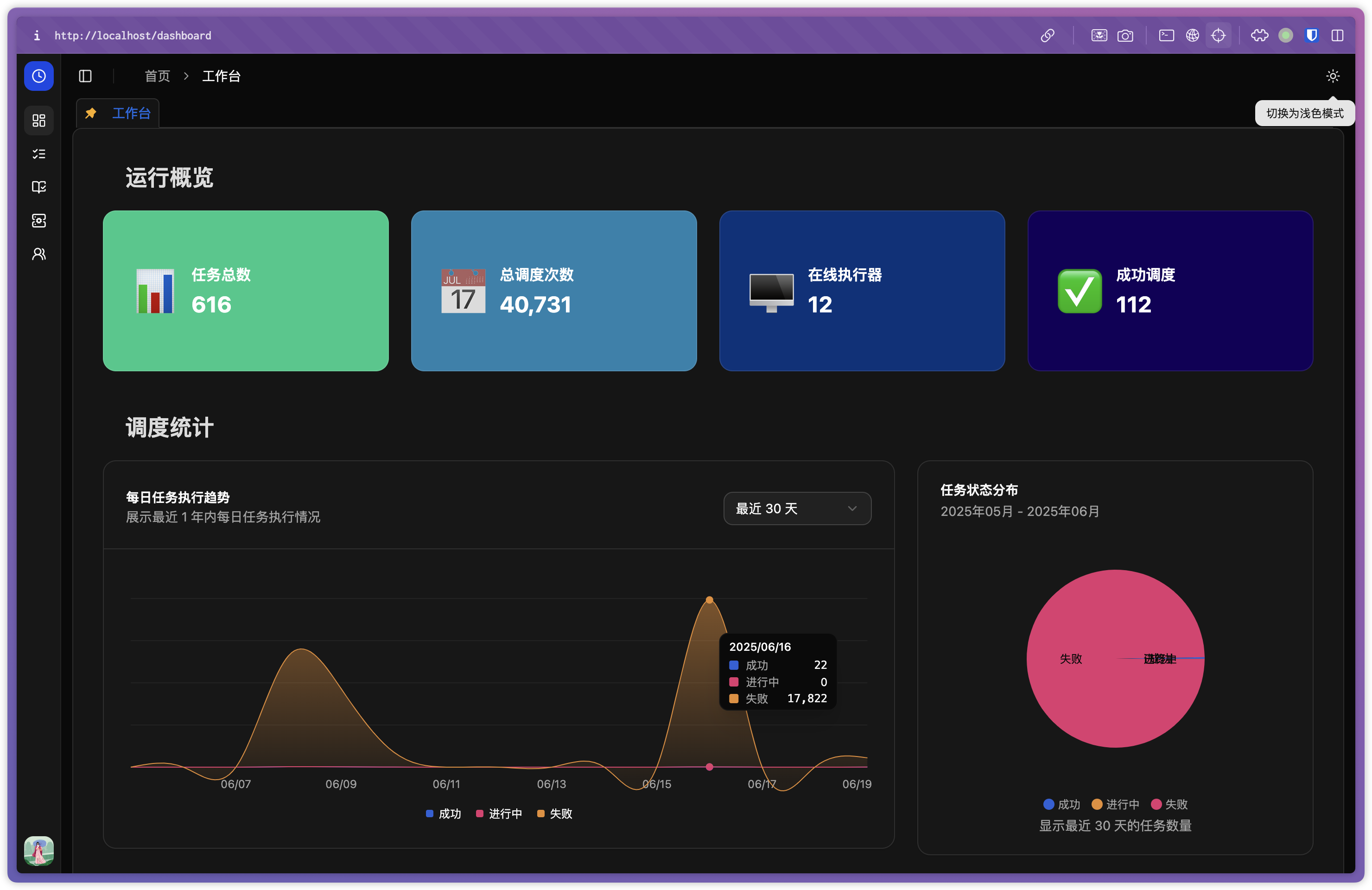Open the task checklist icon in sidebar

pyautogui.click(x=38, y=154)
